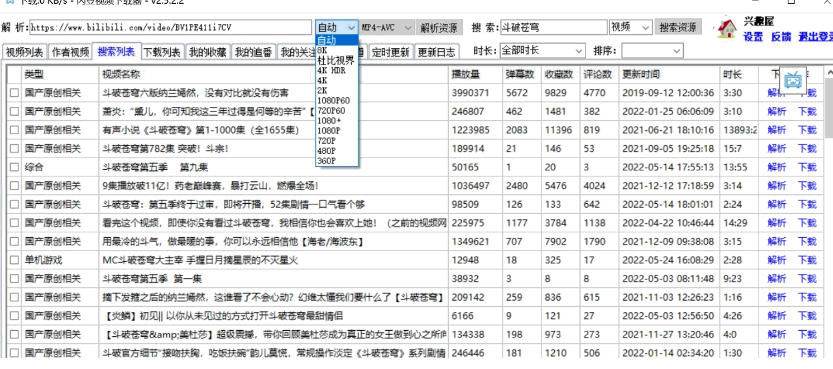Click the 解析 URL input field

[x=171, y=28]
